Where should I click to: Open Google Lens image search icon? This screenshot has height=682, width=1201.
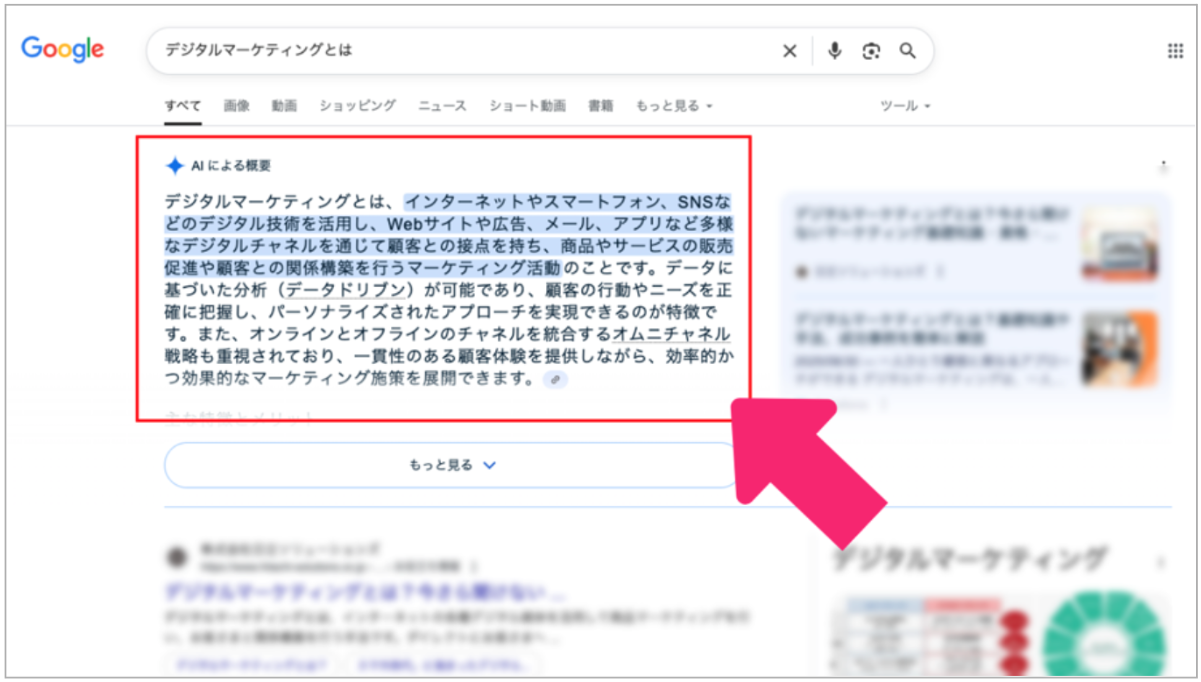(x=871, y=51)
